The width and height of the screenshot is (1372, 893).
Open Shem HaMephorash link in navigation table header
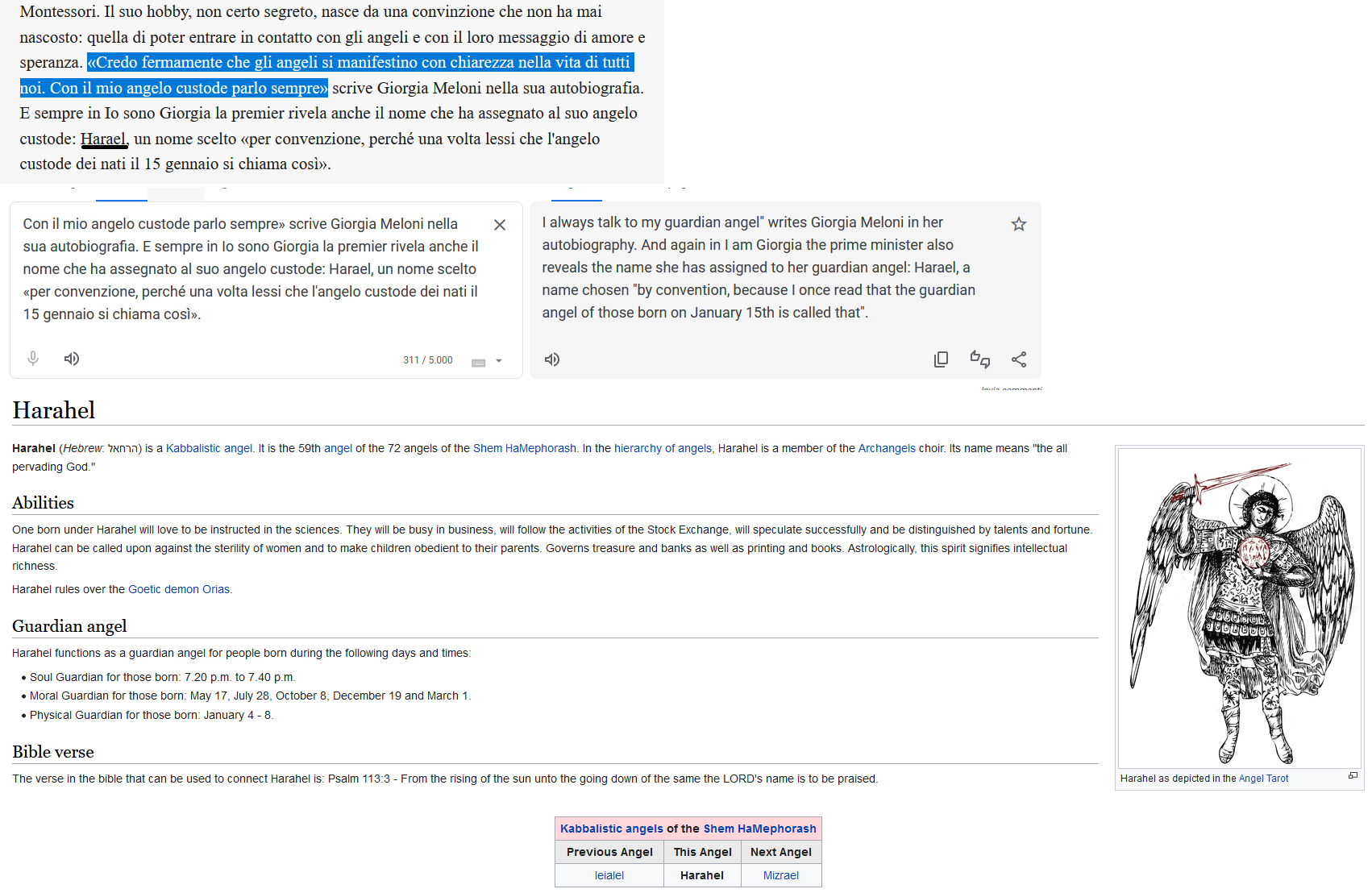point(759,829)
